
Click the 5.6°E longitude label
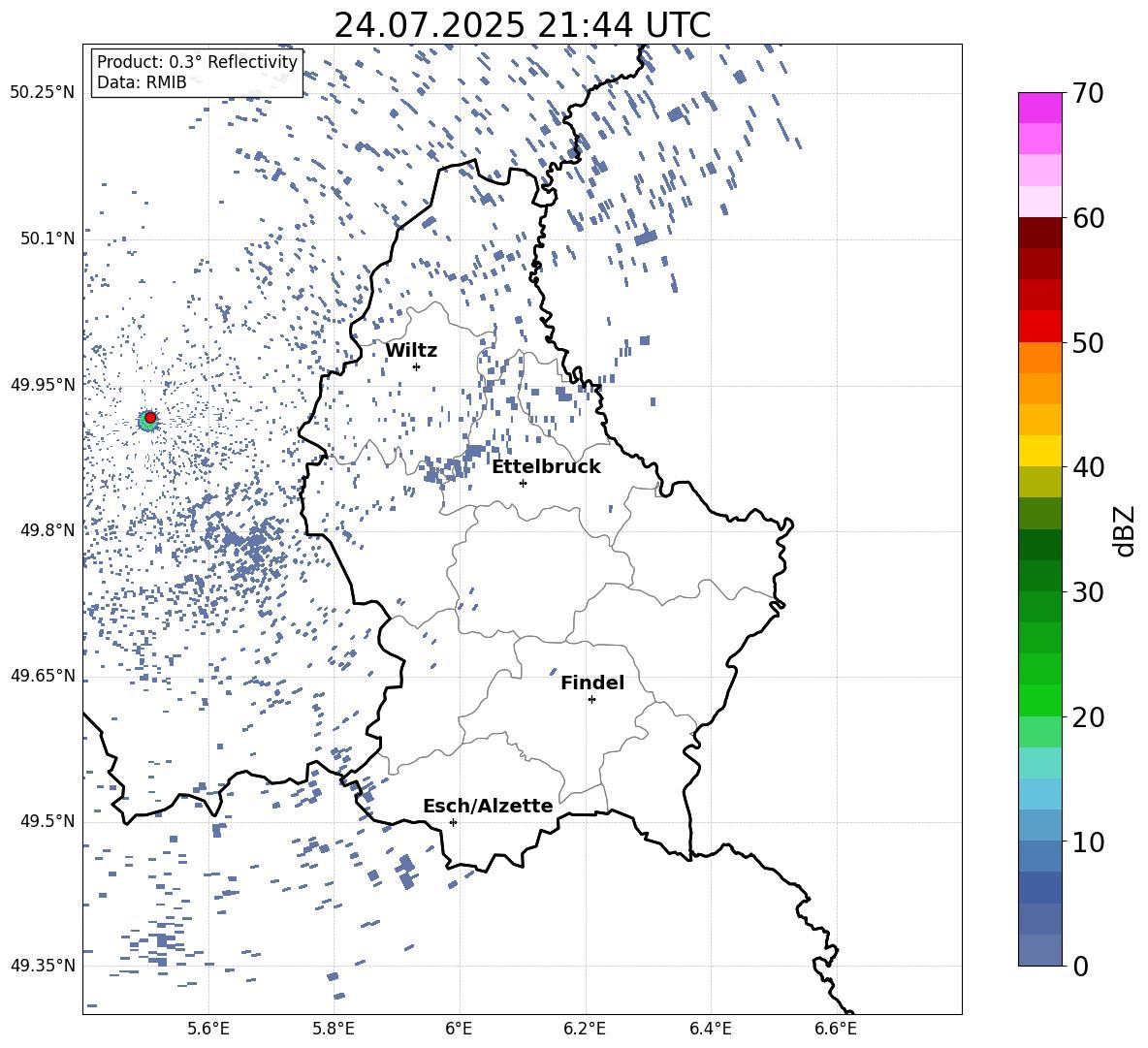click(x=208, y=1029)
